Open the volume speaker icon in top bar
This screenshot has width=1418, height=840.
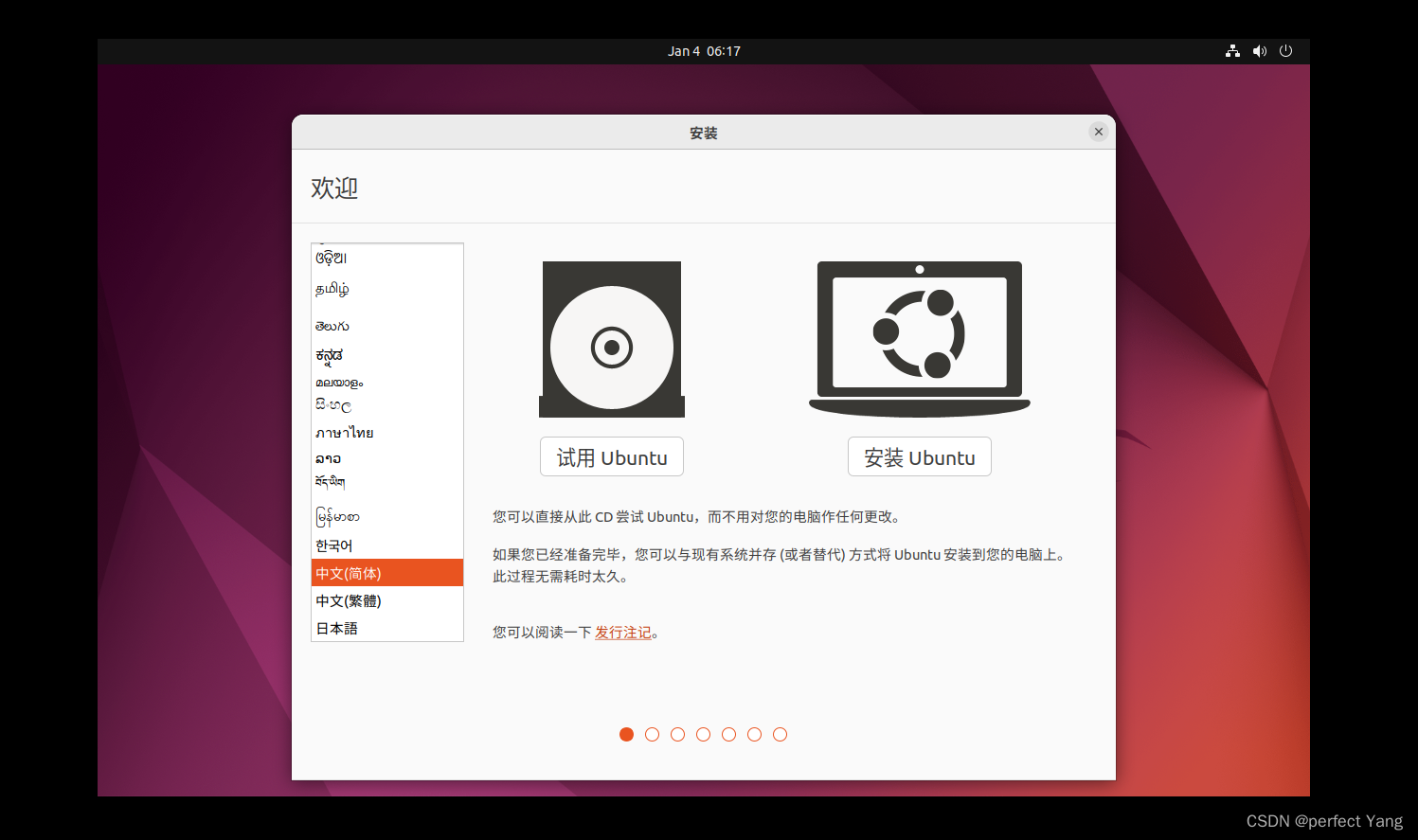click(x=1259, y=51)
